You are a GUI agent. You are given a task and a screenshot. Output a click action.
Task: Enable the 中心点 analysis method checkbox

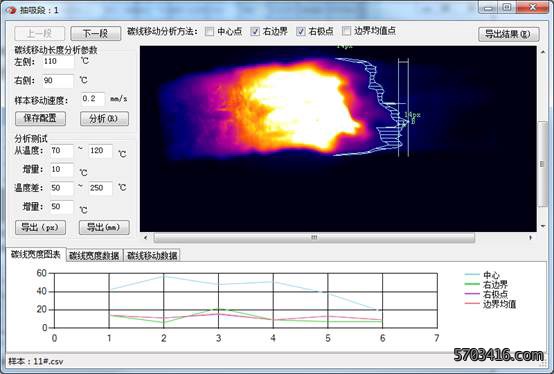[x=209, y=31]
